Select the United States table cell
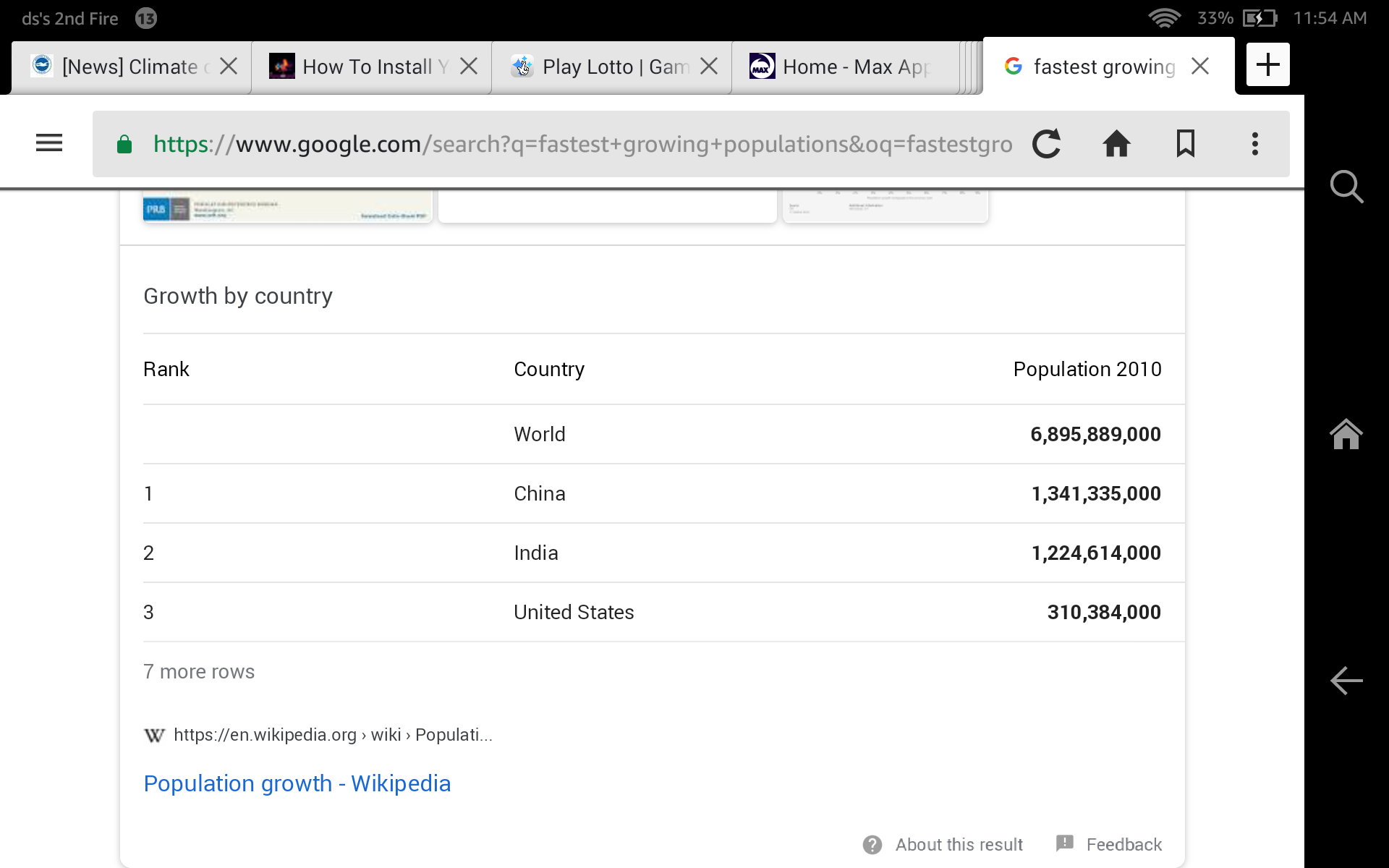 pyautogui.click(x=574, y=613)
